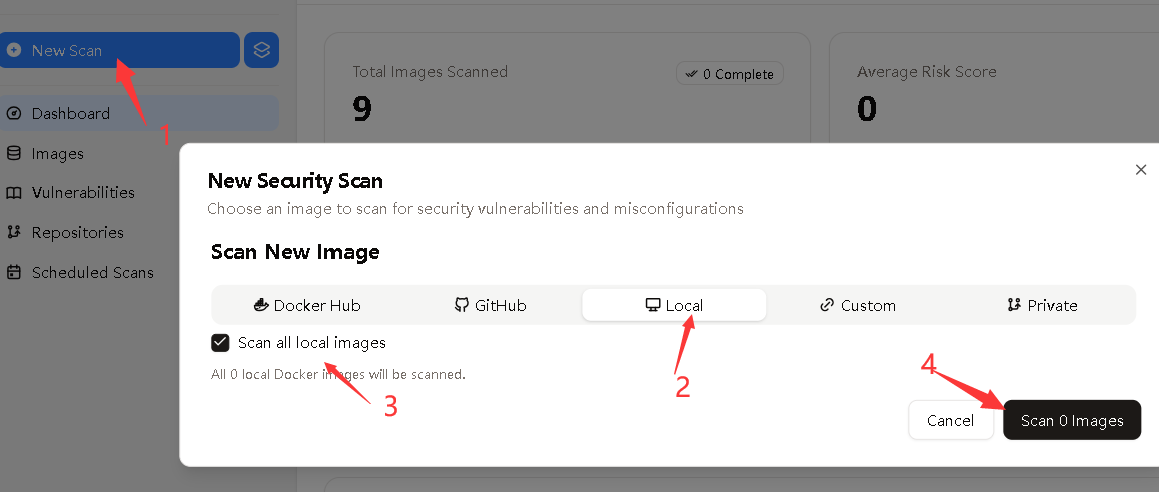Uncheck Scan all local images checkbox
1159x492 pixels.
(x=221, y=343)
